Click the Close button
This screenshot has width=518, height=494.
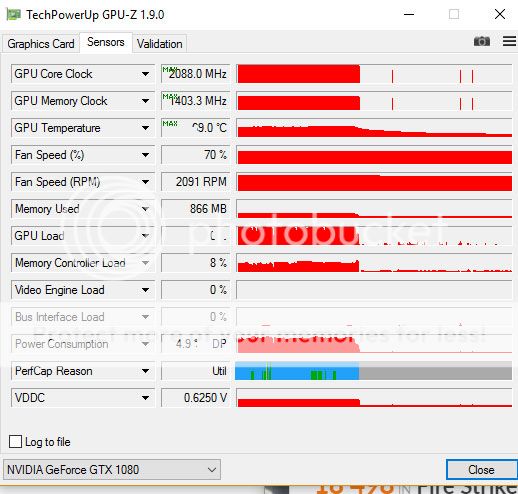[481, 470]
